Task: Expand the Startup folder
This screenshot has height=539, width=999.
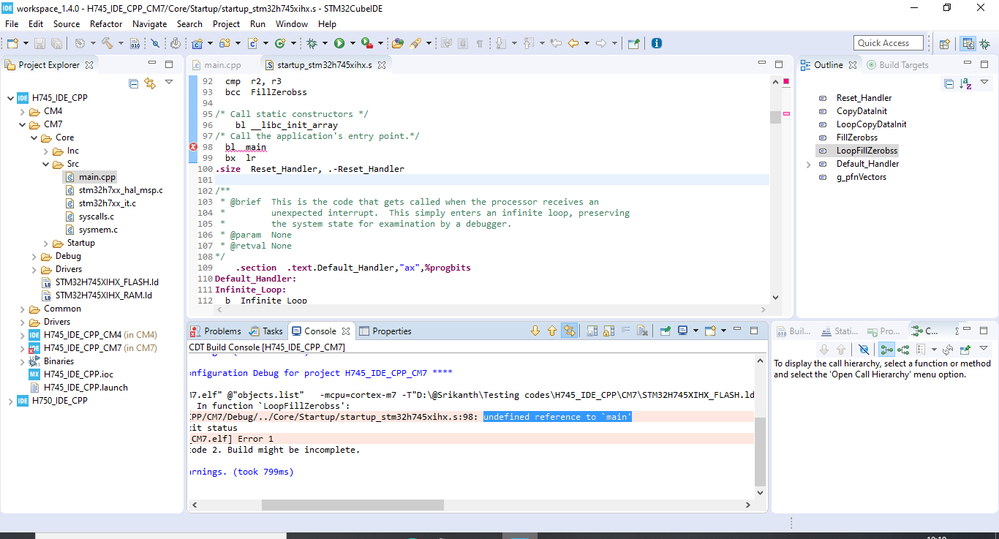Action: pyautogui.click(x=46, y=243)
